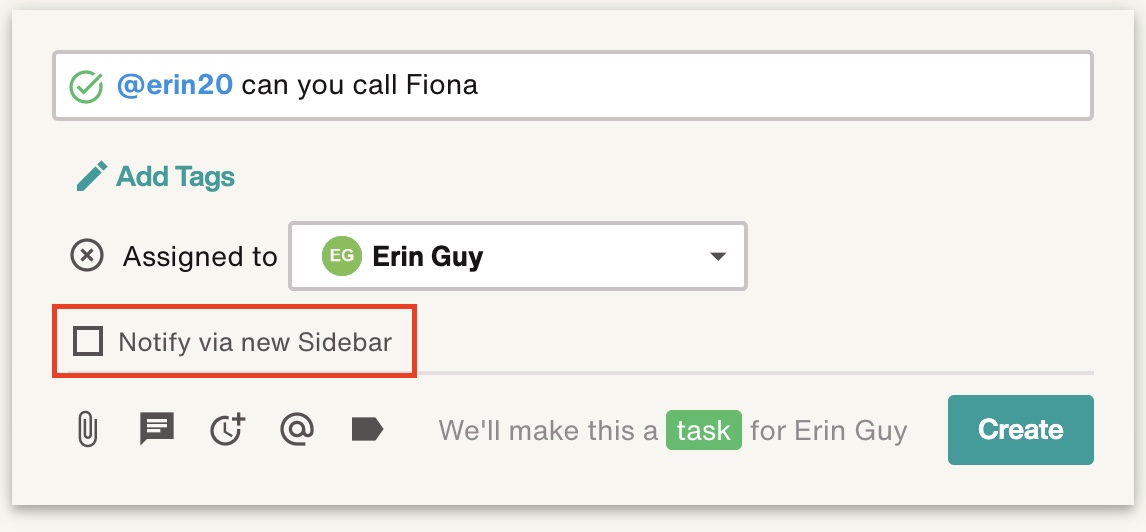Image resolution: width=1146 pixels, height=532 pixels.
Task: Click the pencil icon beside Add Tags
Action: pos(92,176)
